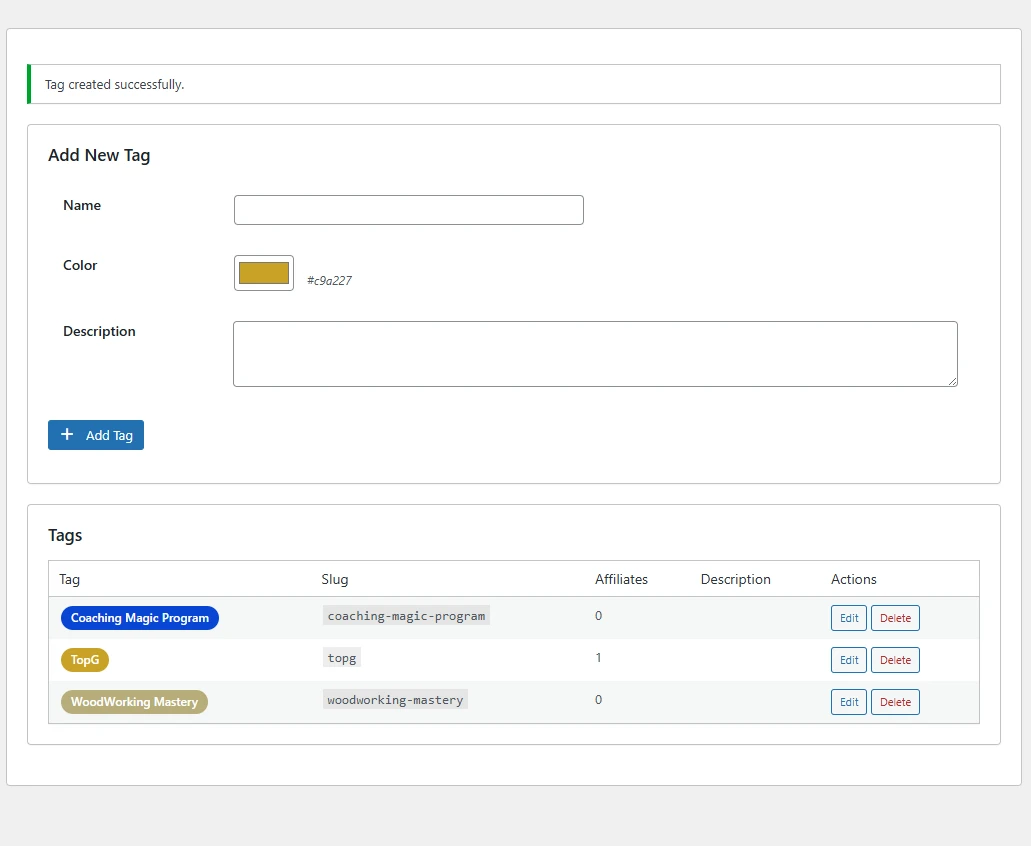
Task: Click the hex value #c9a227
Action: coord(331,280)
